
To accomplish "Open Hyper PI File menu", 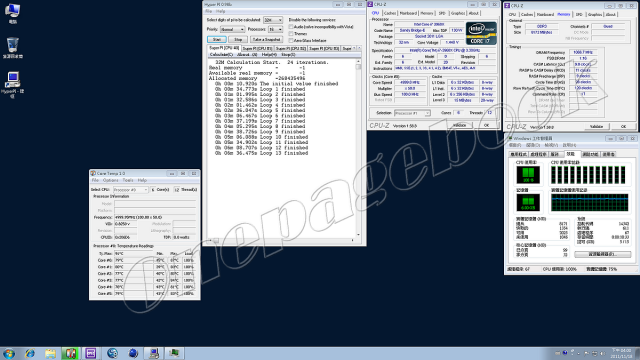I will pos(209,11).
